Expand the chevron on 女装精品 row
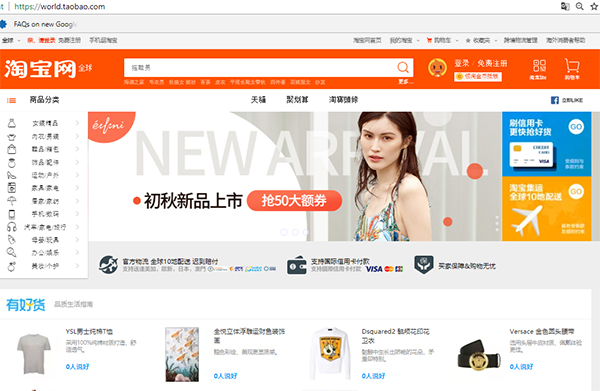Image resolution: width=600 pixels, height=391 pixels. point(77,123)
